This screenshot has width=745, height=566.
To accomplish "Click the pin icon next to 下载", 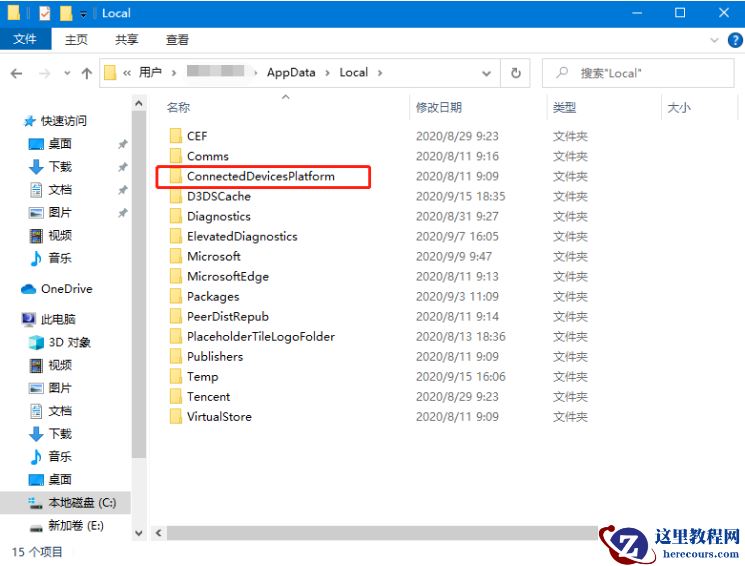I will click(123, 167).
